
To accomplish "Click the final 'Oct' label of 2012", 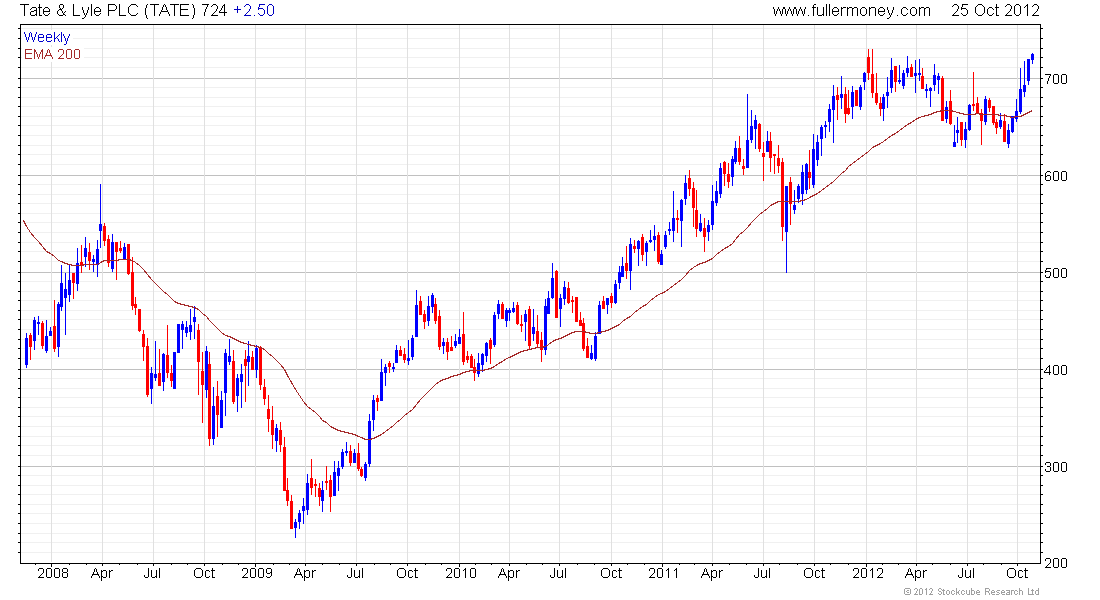I will pyautogui.click(x=1017, y=573).
